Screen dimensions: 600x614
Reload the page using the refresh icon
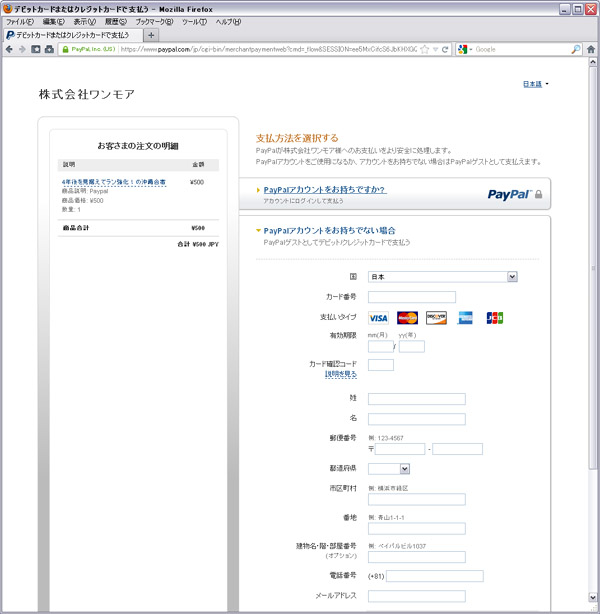tap(445, 49)
